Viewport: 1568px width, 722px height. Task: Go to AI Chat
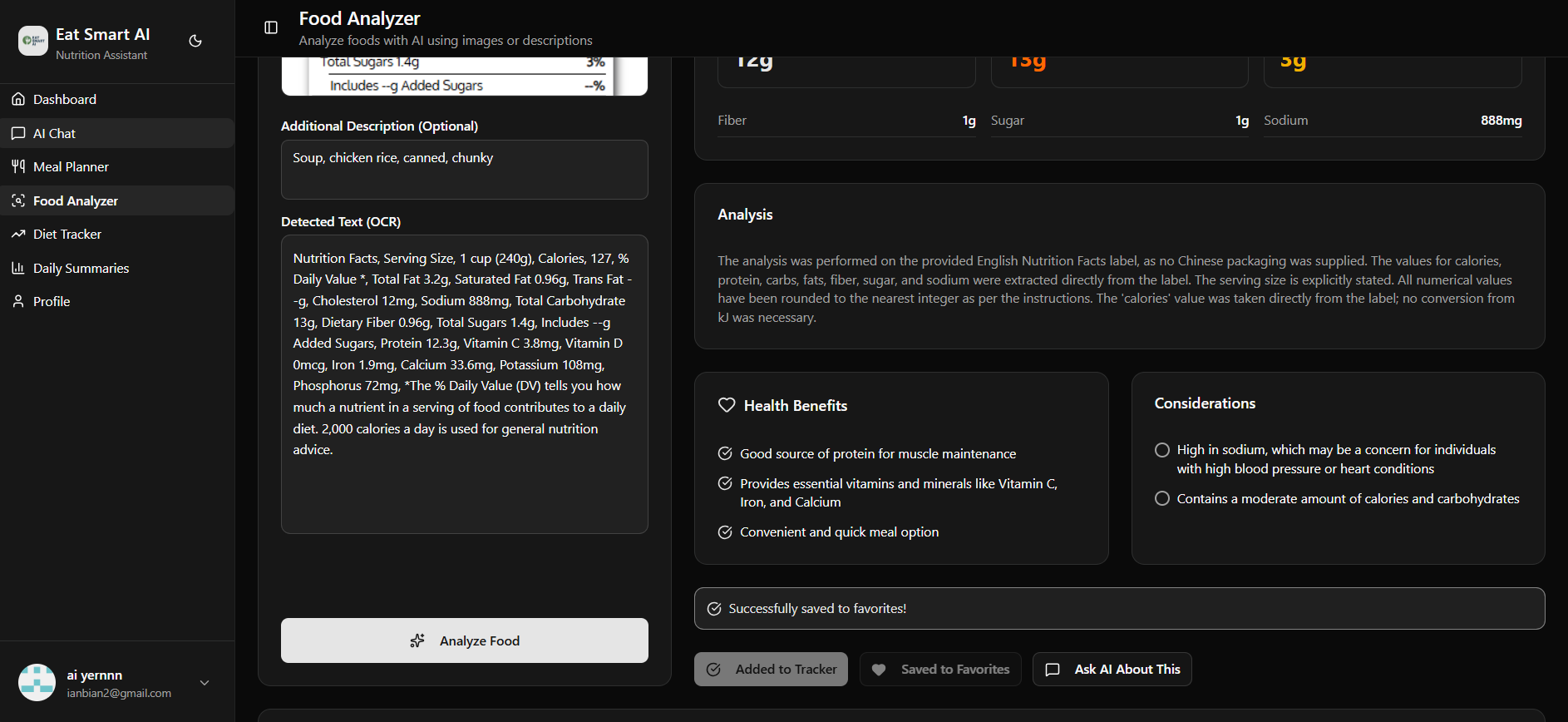click(x=117, y=133)
